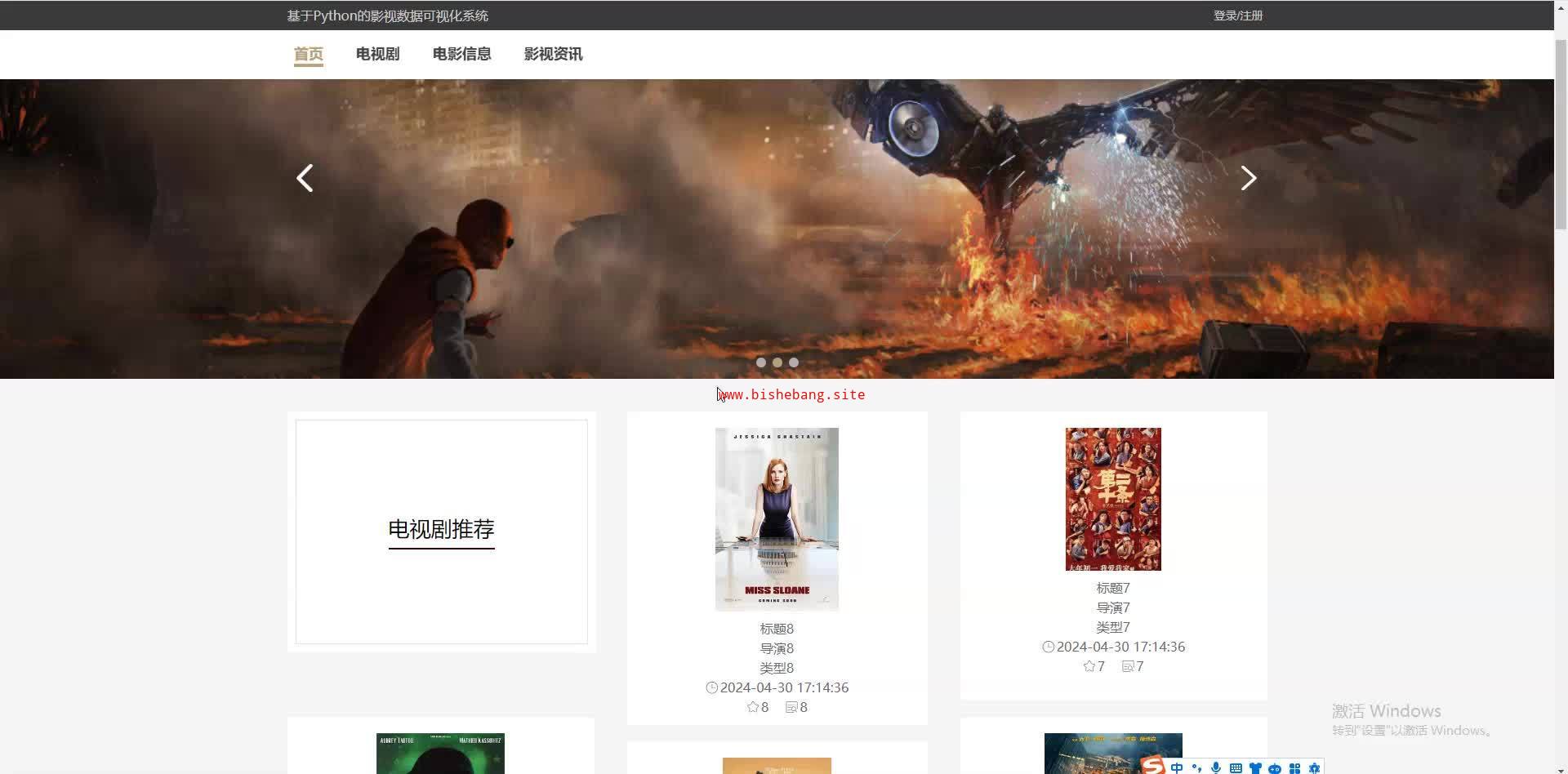
Task: Click the views icon on the 标题8 card
Action: pos(791,707)
